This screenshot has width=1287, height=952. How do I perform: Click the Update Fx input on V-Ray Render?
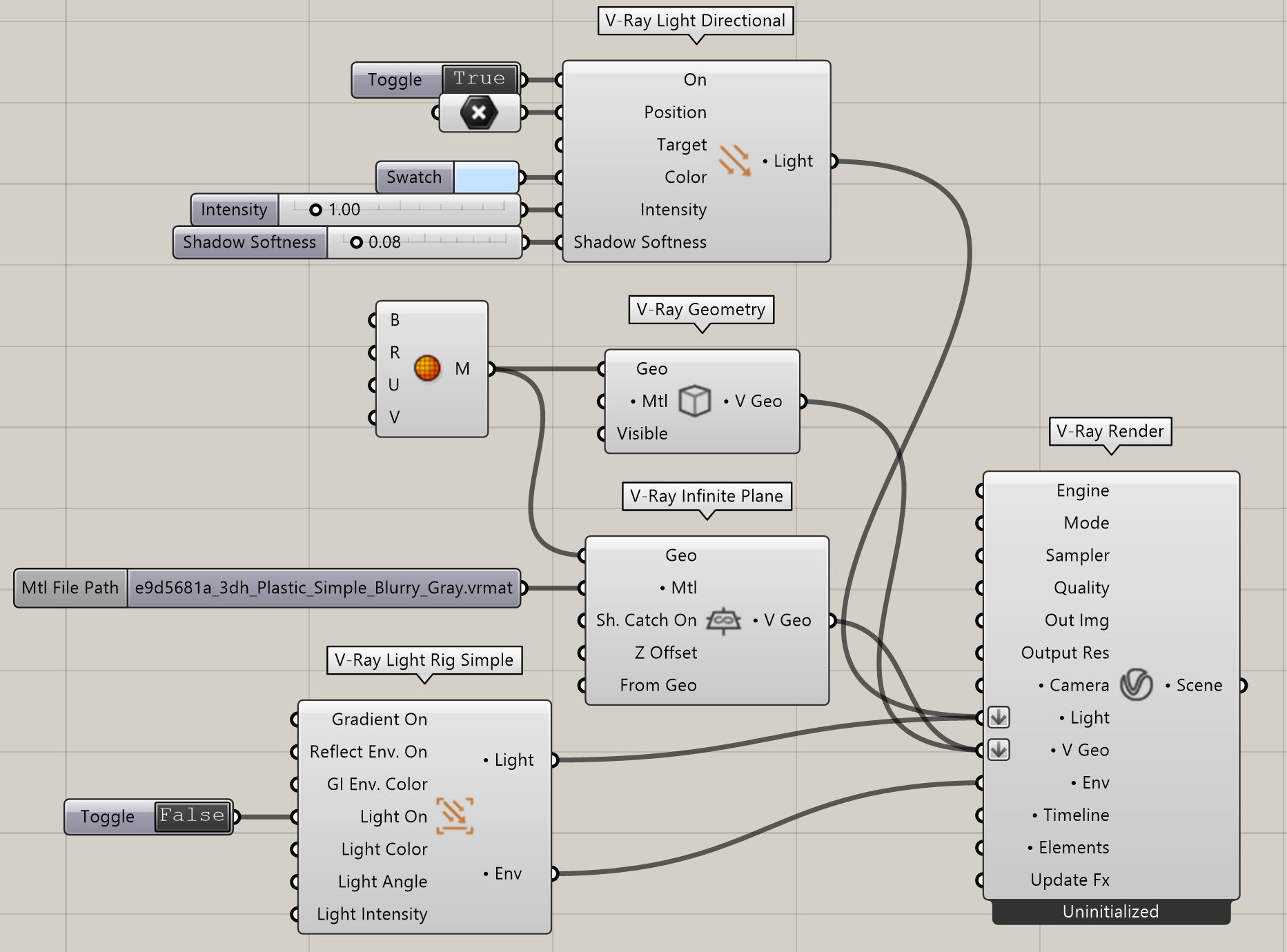click(x=1070, y=880)
